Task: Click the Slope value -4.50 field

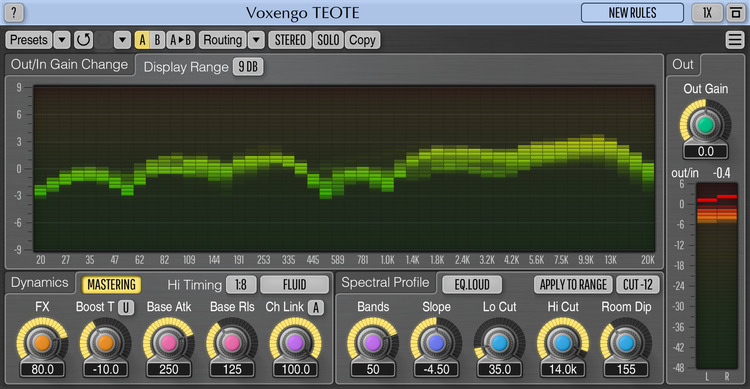Action: tap(436, 369)
